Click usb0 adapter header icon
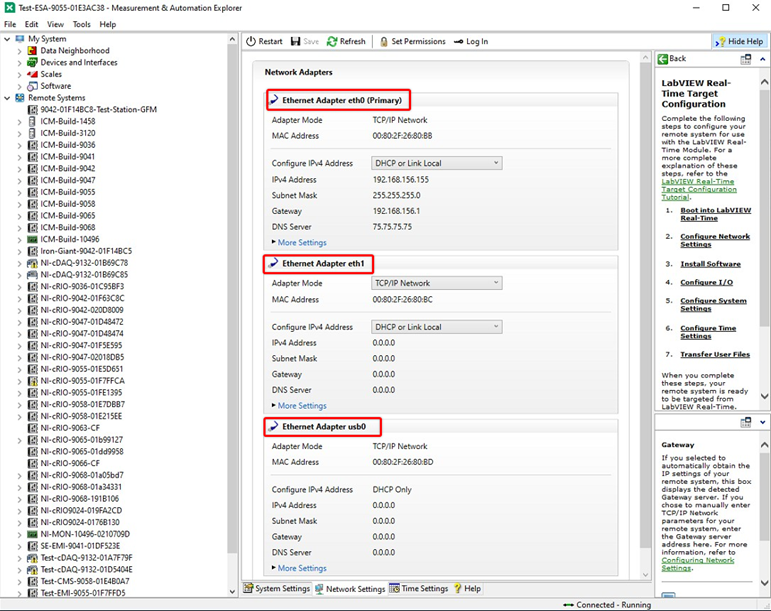 pos(274,427)
